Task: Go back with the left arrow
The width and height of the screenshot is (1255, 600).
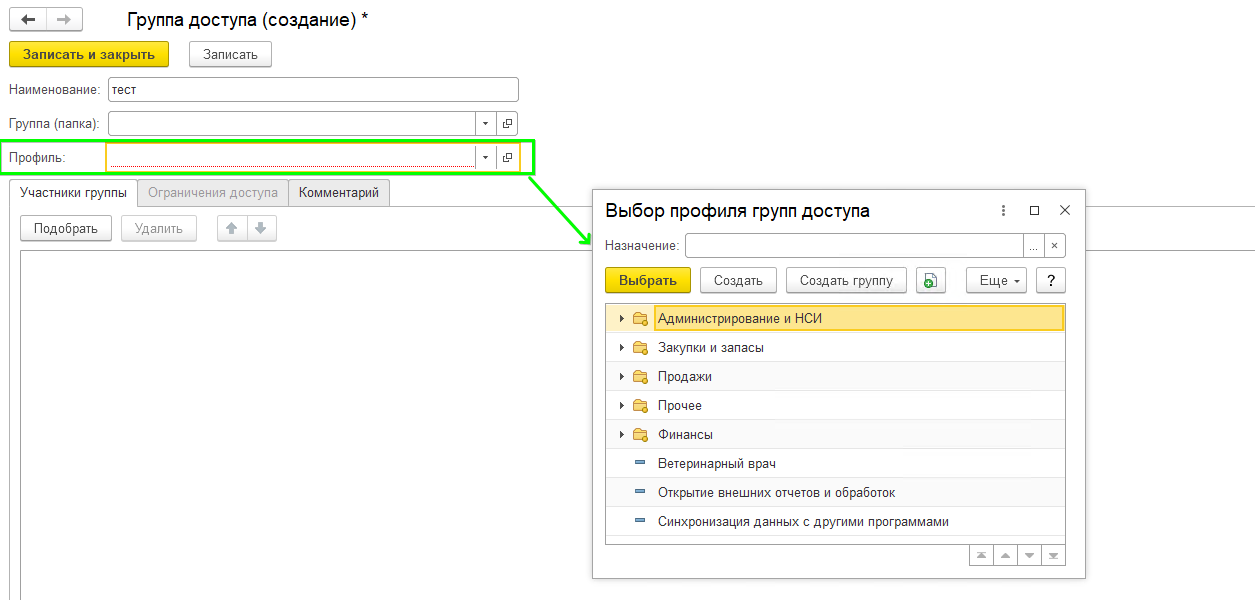Action: (x=28, y=19)
